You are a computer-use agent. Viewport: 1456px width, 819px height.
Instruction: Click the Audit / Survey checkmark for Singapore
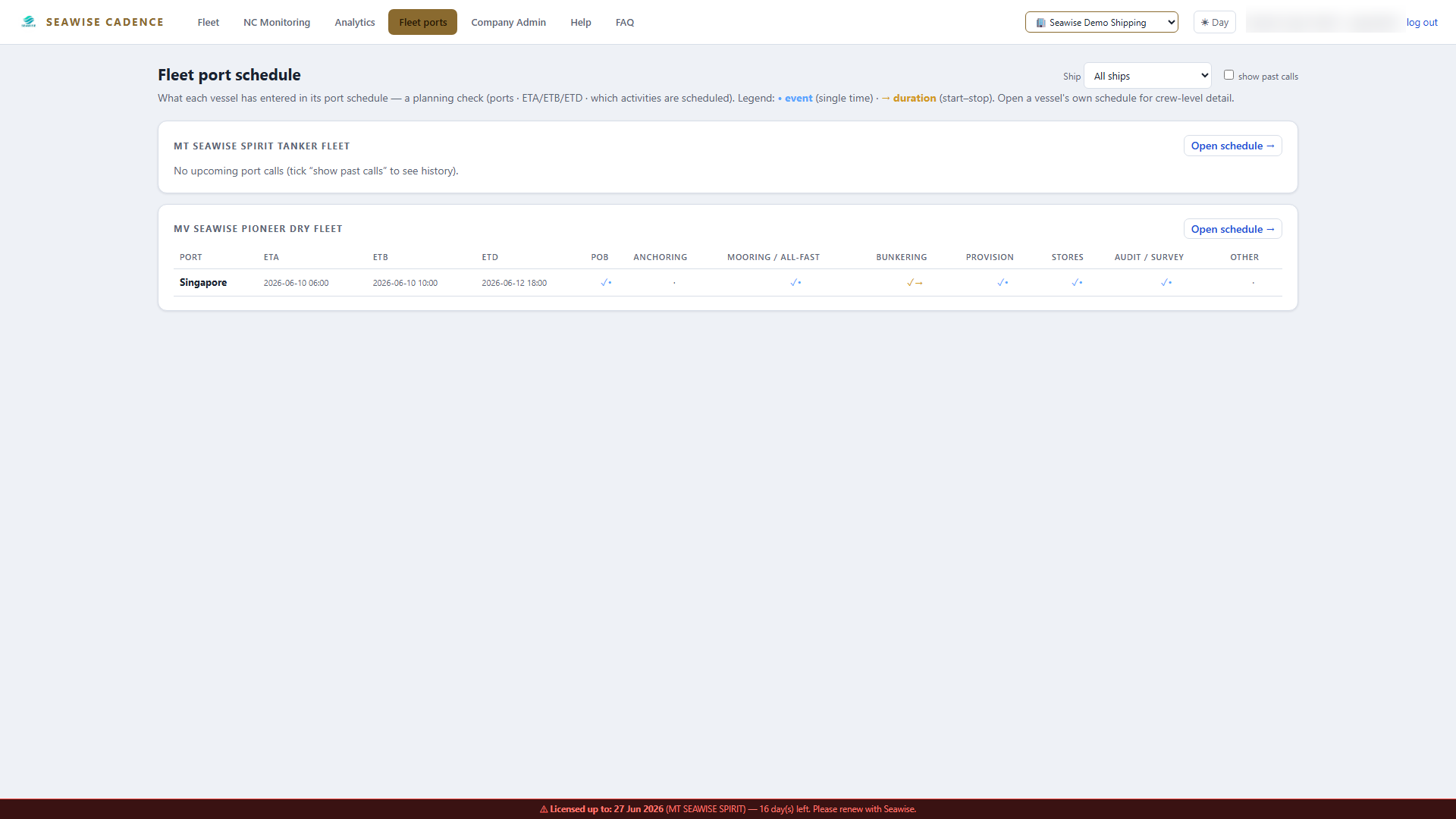[1166, 283]
